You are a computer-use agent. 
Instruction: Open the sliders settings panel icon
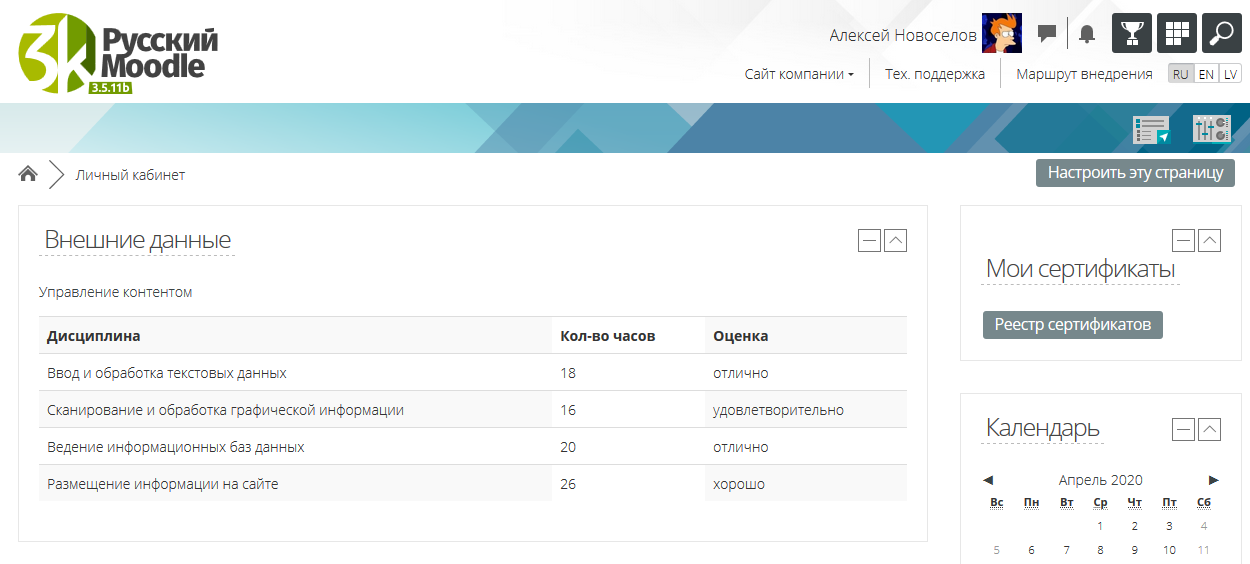pyautogui.click(x=1211, y=129)
